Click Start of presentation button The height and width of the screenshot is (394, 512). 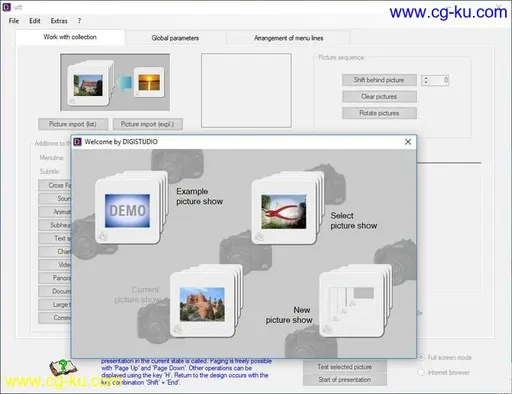345,380
